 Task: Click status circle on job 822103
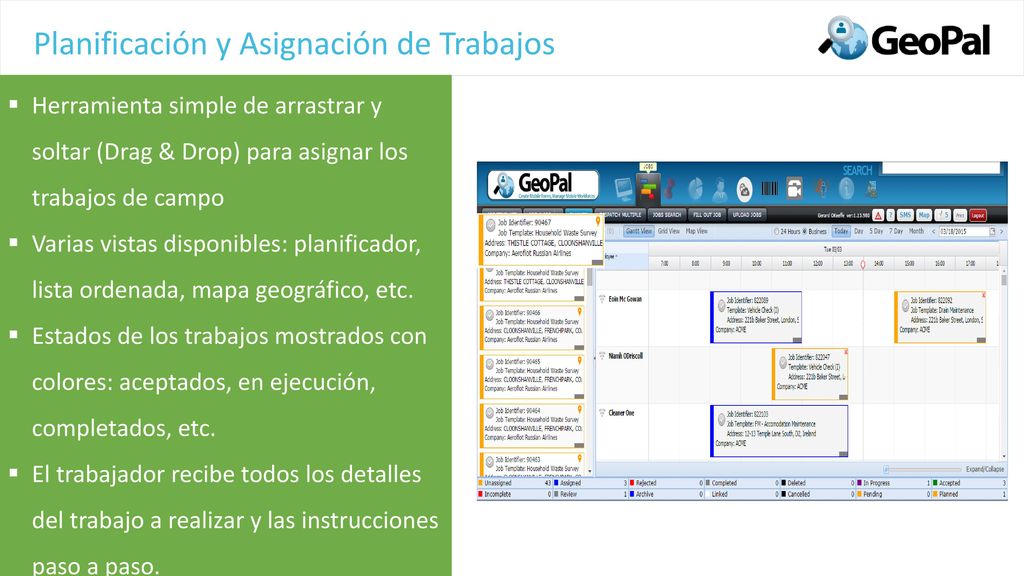[x=722, y=419]
